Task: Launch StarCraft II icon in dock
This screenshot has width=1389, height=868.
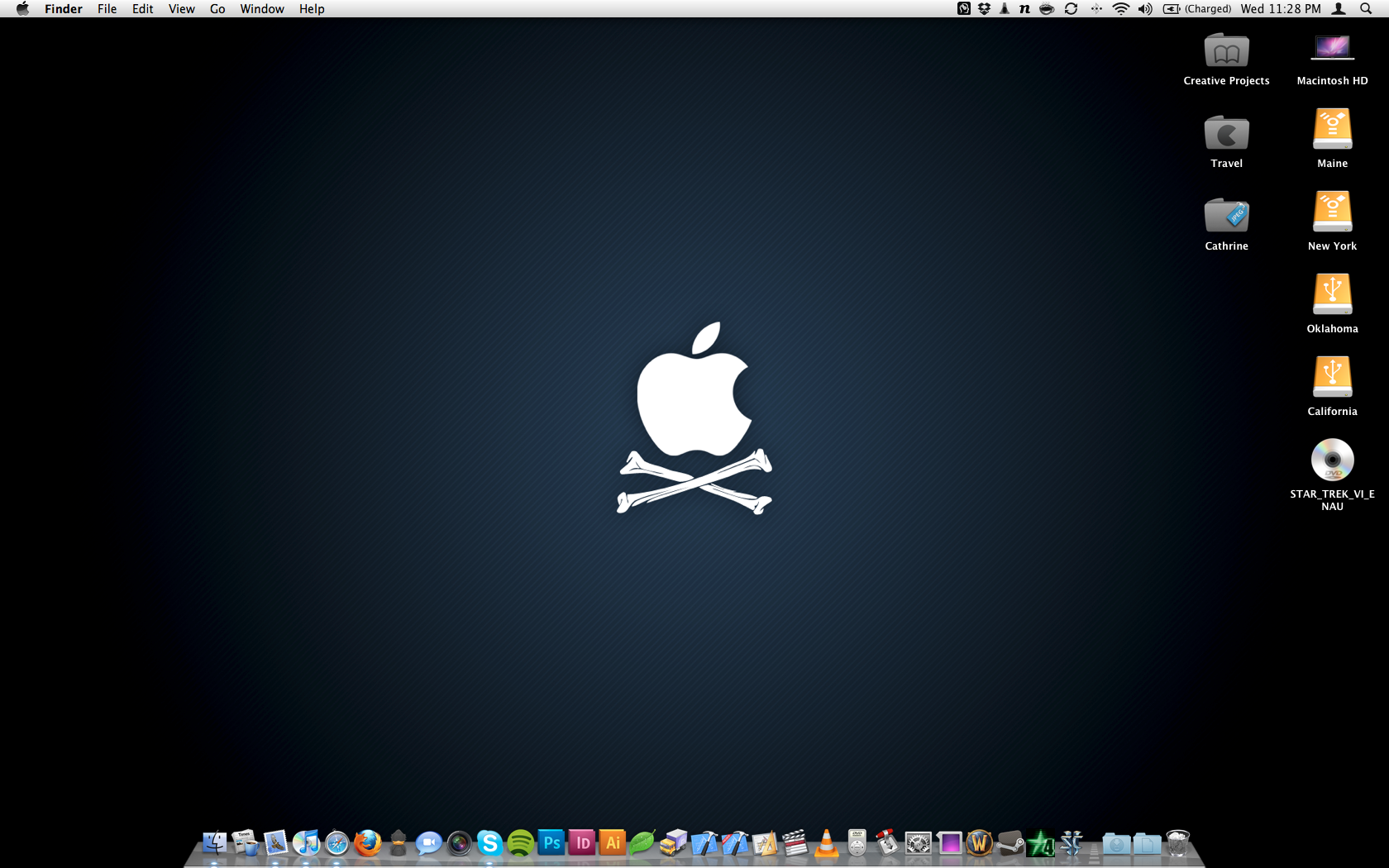Action: click(x=1072, y=843)
